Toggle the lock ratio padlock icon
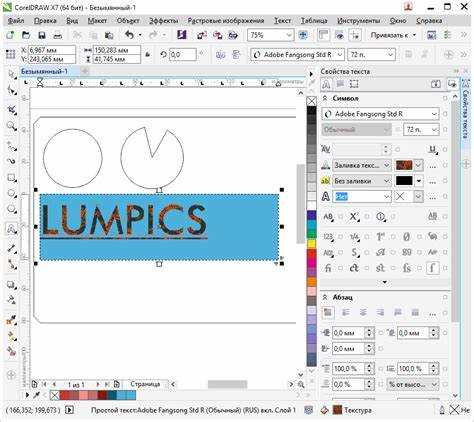The height and width of the screenshot is (422, 474). point(148,55)
